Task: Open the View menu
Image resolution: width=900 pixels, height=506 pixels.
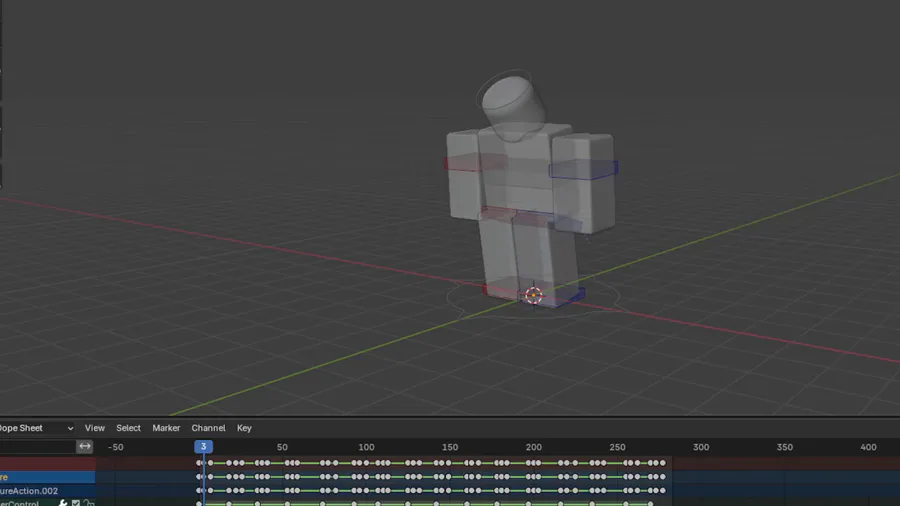Action: coord(95,428)
